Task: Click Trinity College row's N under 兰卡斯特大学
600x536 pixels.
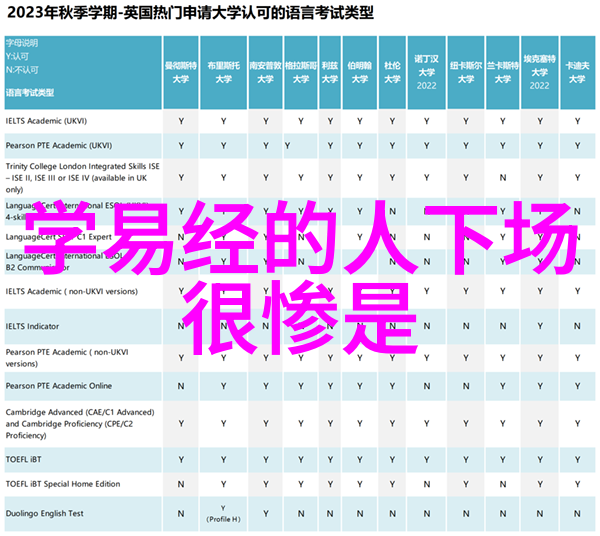Action: point(503,178)
